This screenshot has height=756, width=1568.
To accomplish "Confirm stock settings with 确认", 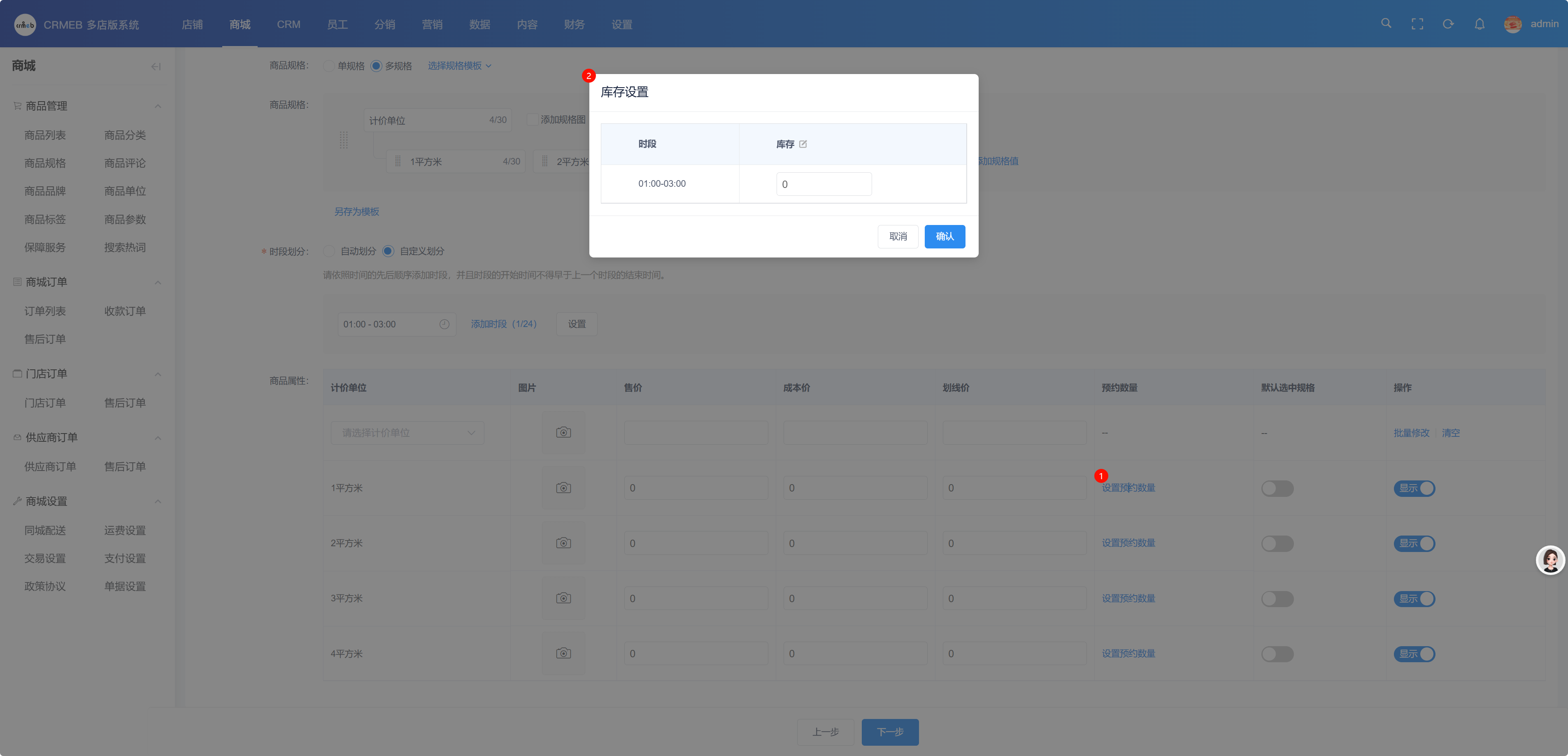I will (x=944, y=237).
